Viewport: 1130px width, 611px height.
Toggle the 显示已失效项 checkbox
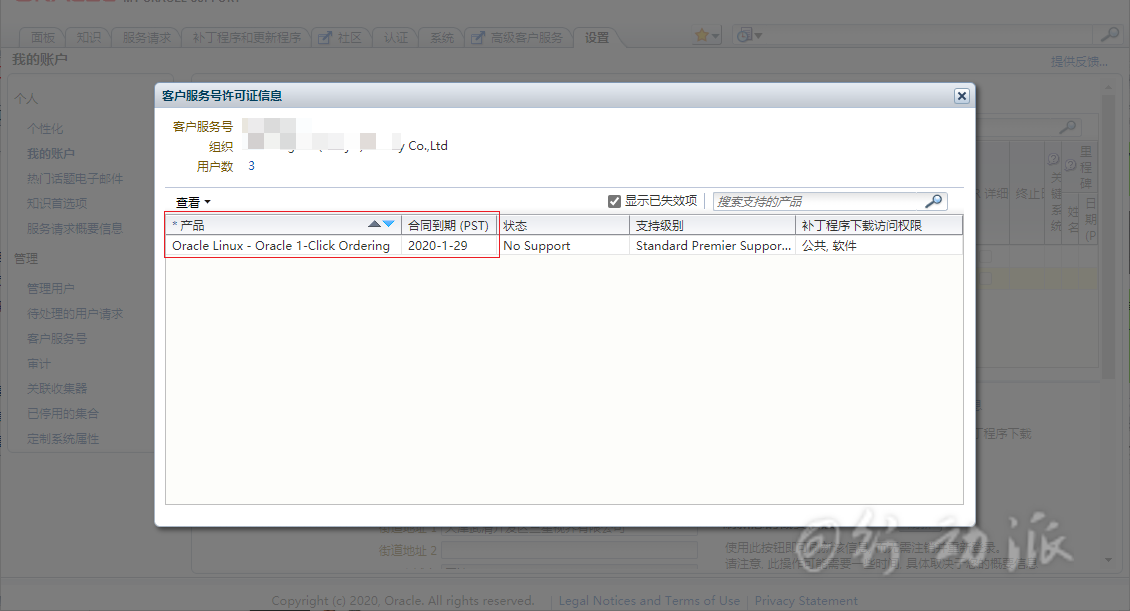pos(614,201)
